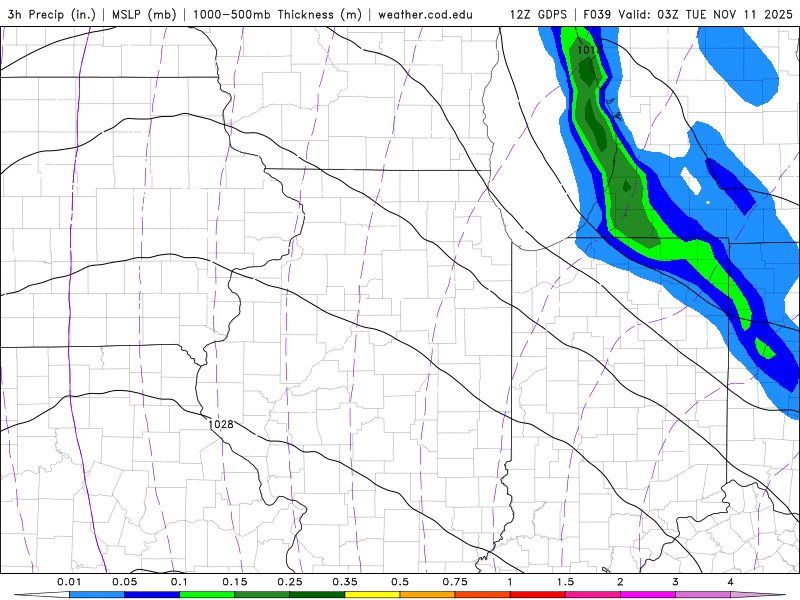Screen dimensions: 800x600
Task: Click the weather.cod.edu source text
Action: point(425,14)
